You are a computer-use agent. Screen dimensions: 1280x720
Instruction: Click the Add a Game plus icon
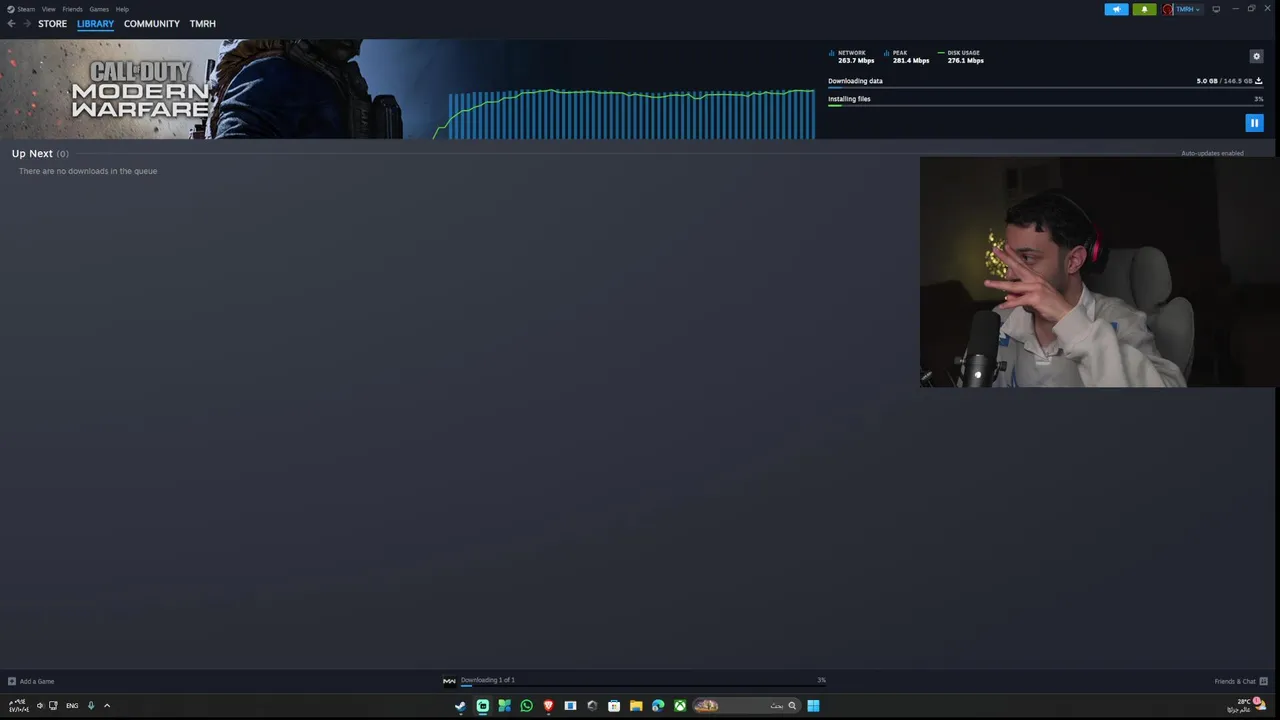click(x=12, y=681)
